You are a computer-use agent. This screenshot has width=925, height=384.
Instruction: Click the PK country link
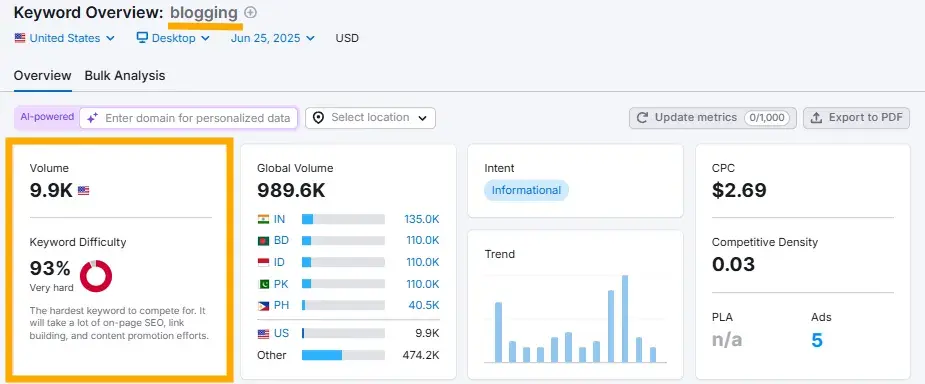pos(281,284)
